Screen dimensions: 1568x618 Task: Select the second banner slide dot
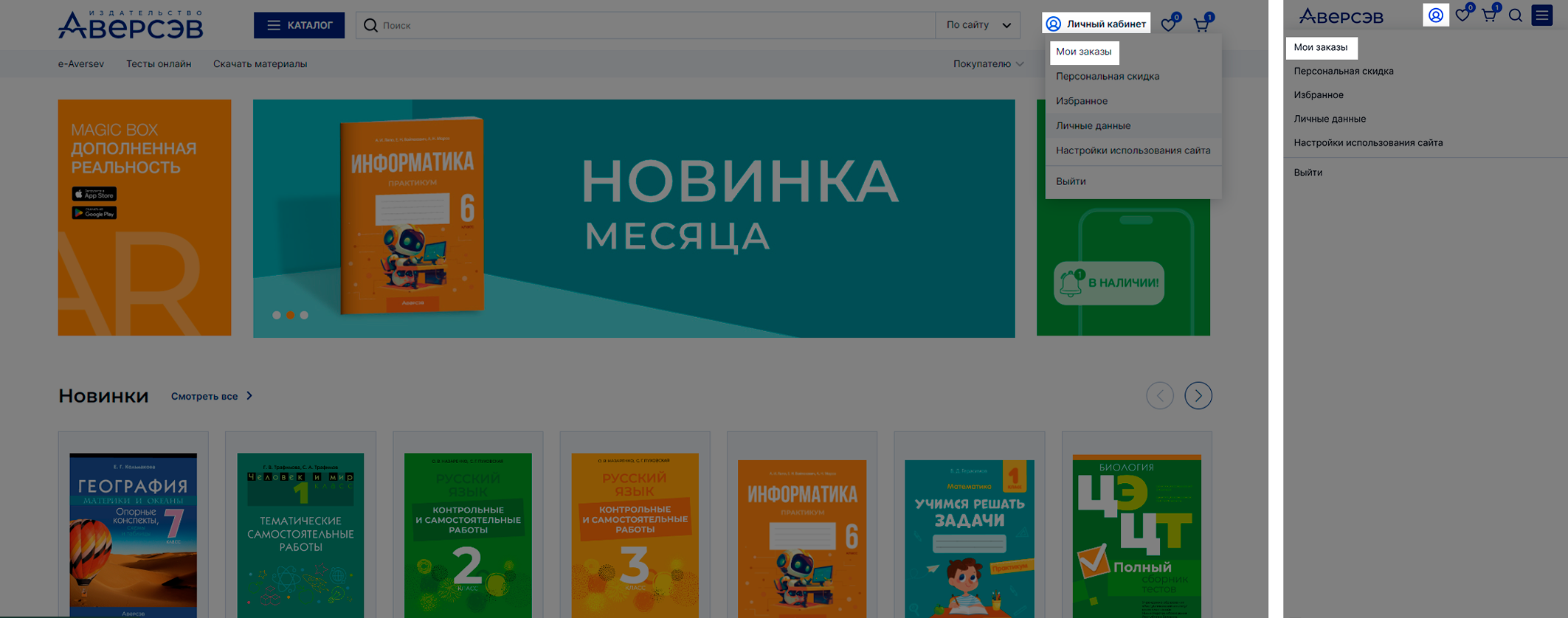[291, 315]
